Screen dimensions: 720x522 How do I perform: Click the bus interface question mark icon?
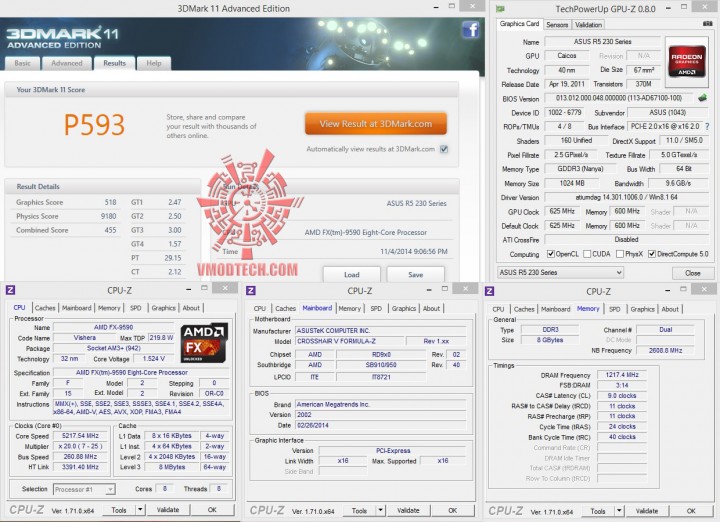(x=707, y=126)
